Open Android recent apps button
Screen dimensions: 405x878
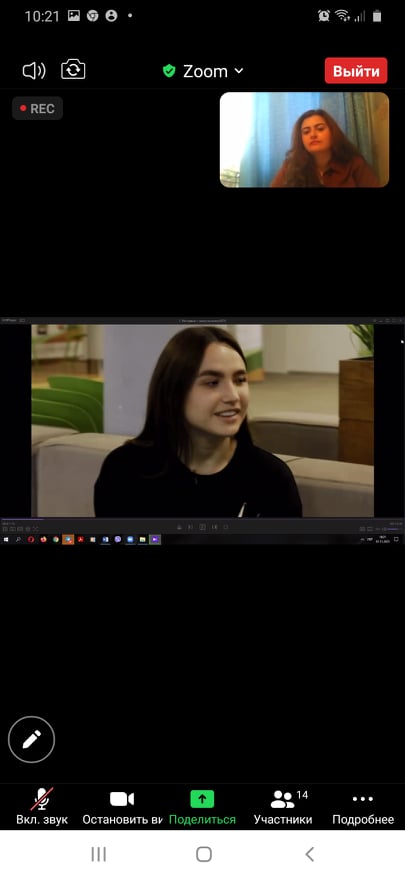click(x=99, y=854)
